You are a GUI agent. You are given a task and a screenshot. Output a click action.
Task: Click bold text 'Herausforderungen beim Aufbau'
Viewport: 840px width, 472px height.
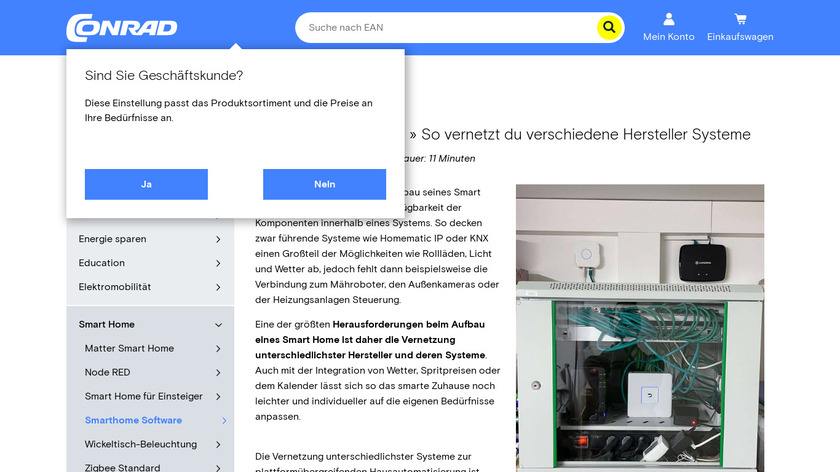point(409,324)
